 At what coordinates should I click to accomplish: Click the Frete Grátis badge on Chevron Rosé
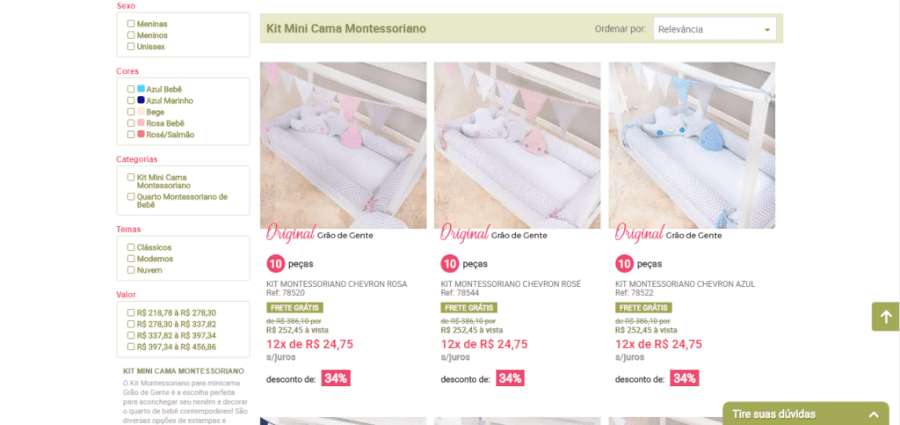click(x=465, y=307)
